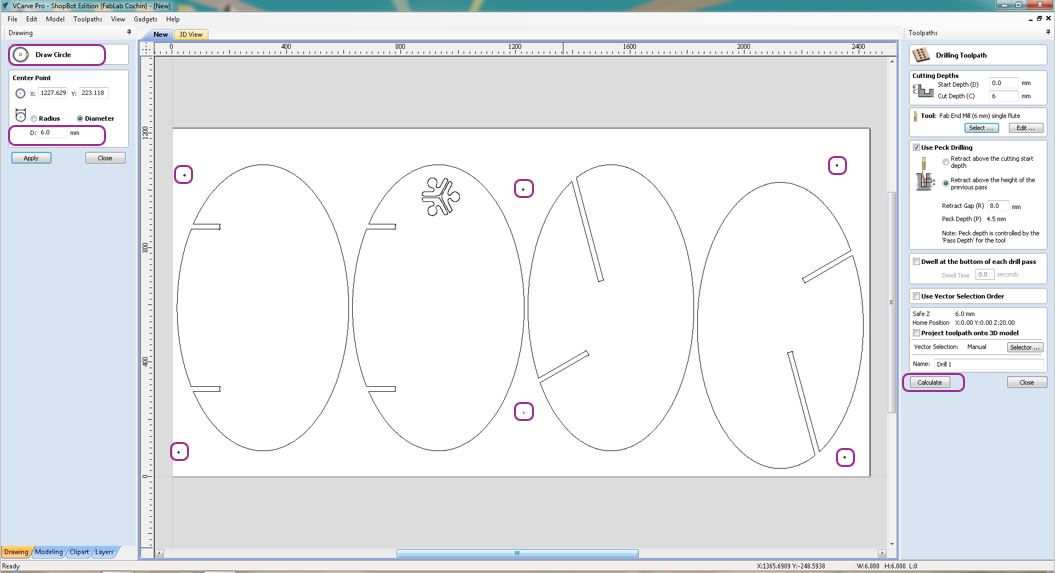Select the bottom-left drill circle on the sheet
Viewport: 1055px width, 573px height.
tap(179, 452)
